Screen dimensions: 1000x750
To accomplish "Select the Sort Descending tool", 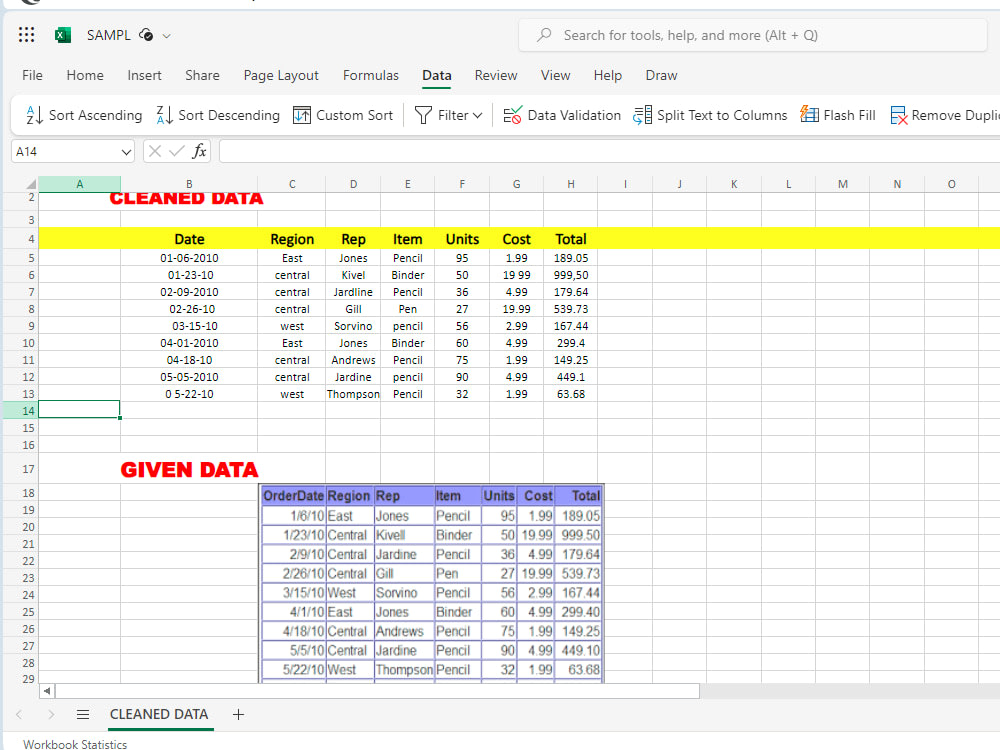I will (217, 115).
